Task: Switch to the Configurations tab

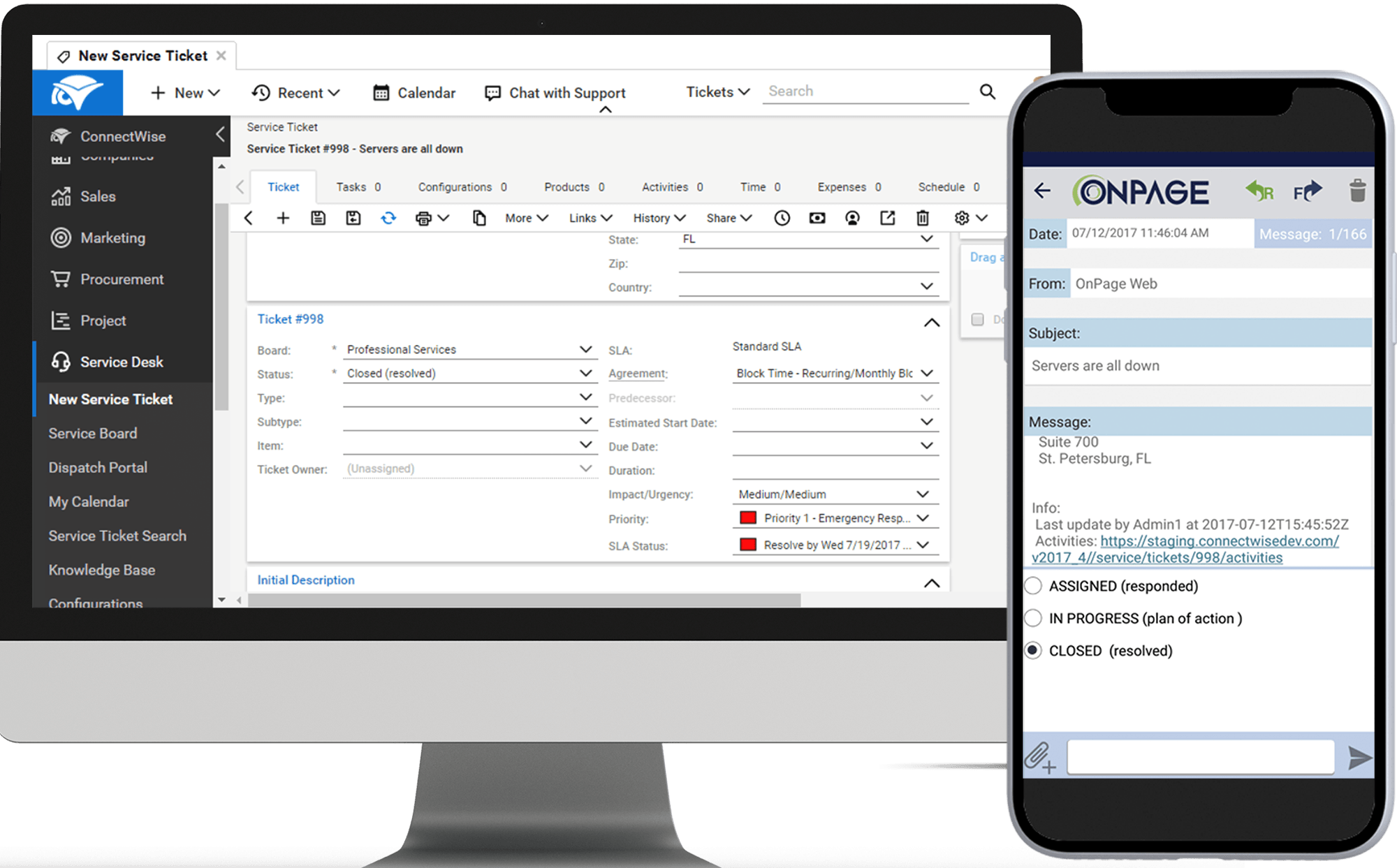Action: 462,187
